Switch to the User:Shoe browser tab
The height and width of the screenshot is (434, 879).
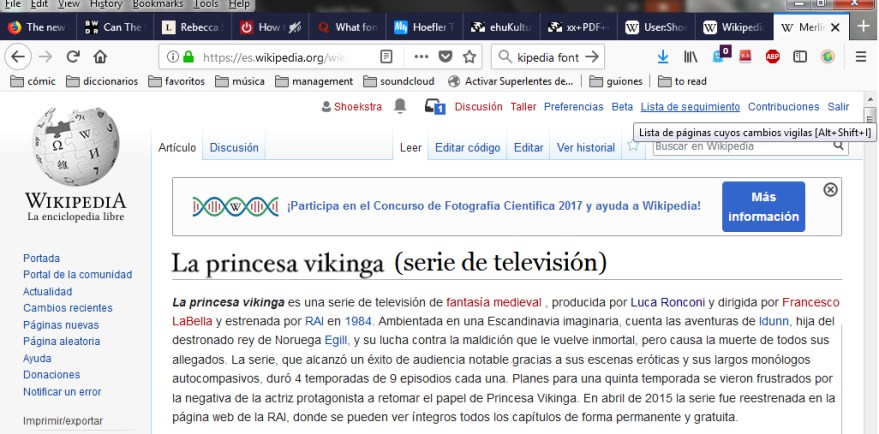[x=656, y=27]
